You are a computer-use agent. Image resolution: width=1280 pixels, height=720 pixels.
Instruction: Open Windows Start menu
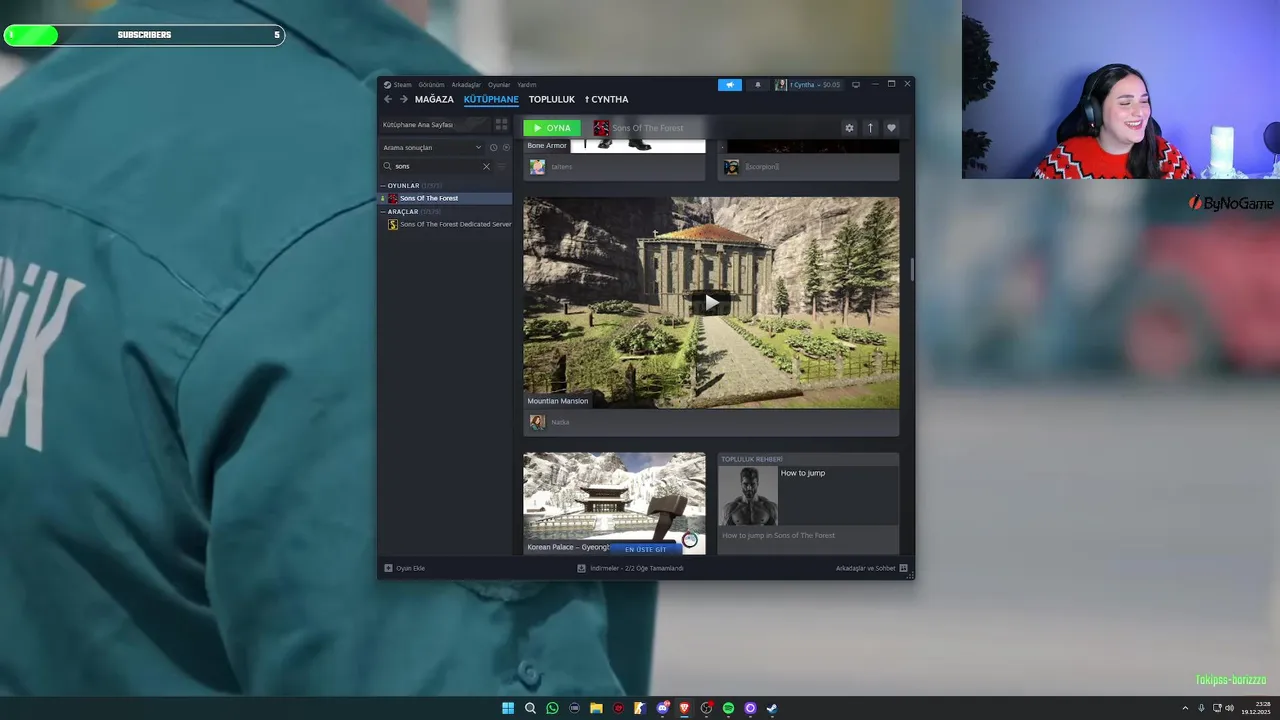pyautogui.click(x=508, y=708)
